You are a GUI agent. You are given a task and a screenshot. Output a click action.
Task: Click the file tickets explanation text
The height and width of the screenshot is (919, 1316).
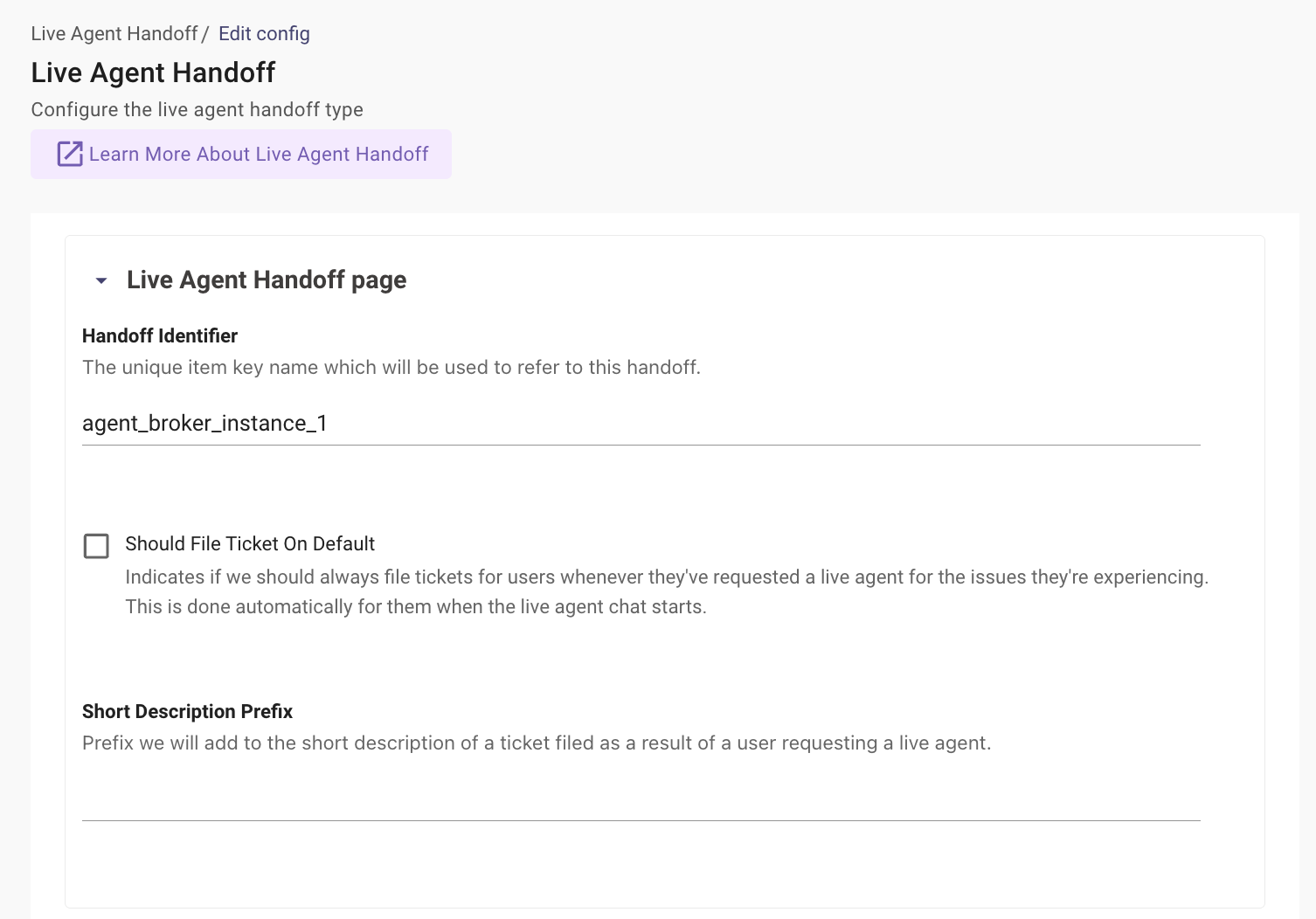coord(667,577)
